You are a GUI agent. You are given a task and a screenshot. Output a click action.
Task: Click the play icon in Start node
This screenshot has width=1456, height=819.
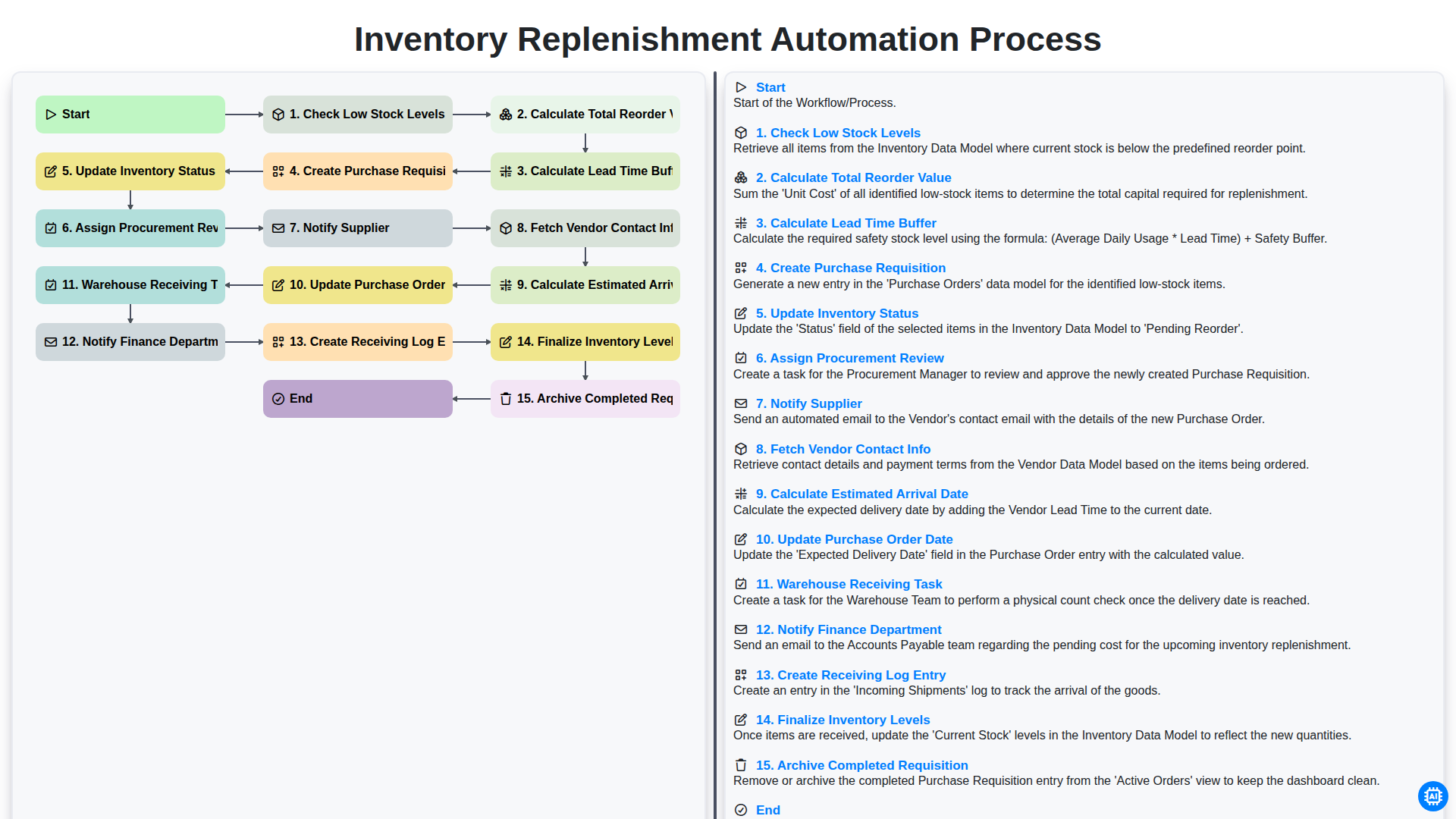[51, 115]
